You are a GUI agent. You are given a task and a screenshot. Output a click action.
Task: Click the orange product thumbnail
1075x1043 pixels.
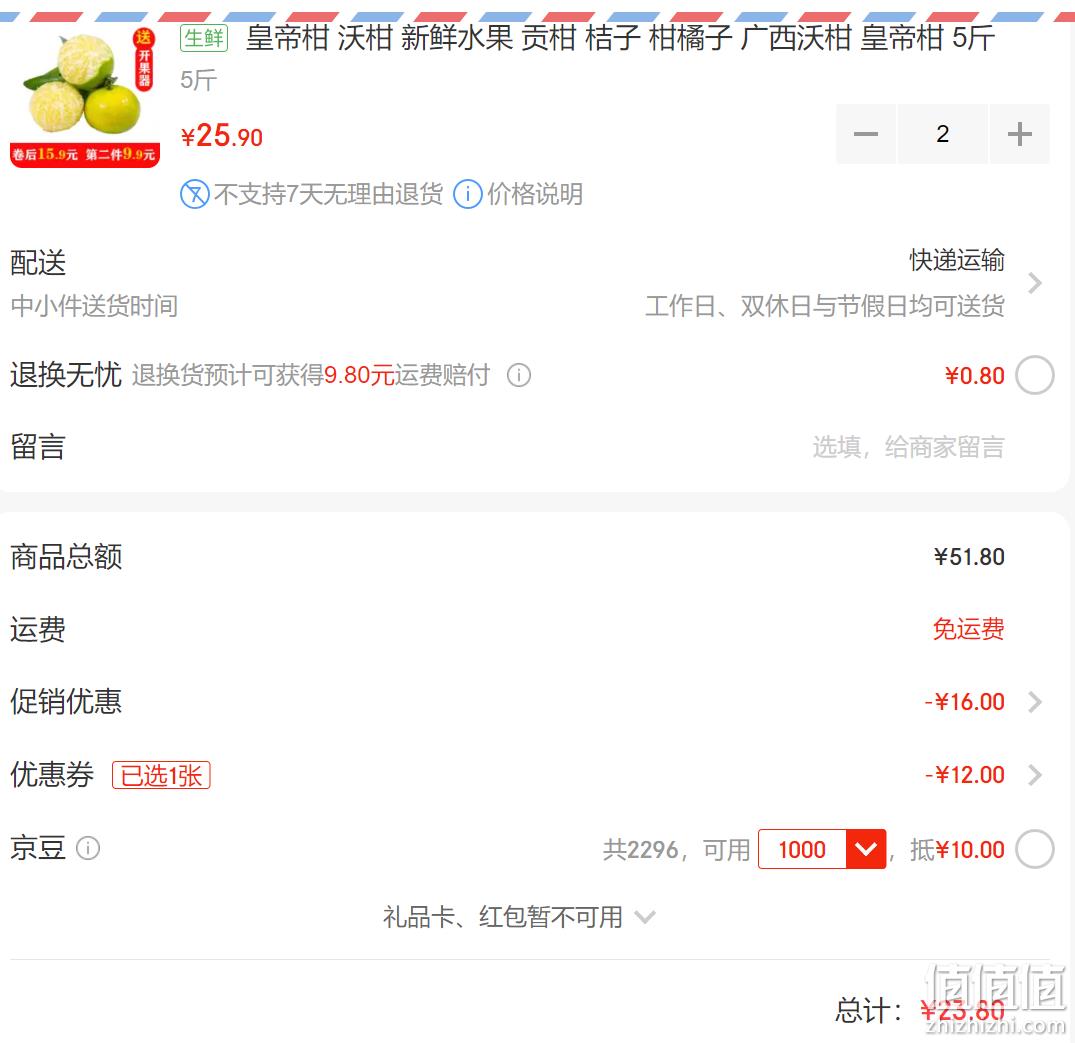pos(85,97)
